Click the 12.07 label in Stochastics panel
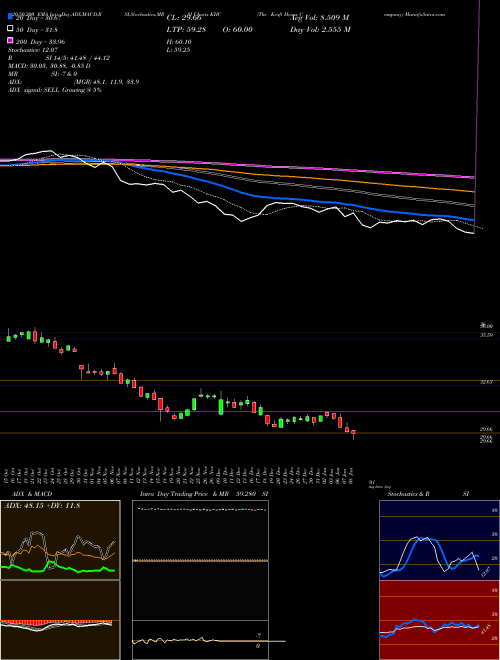Screen dimensions: 500x660 click(x=486, y=572)
